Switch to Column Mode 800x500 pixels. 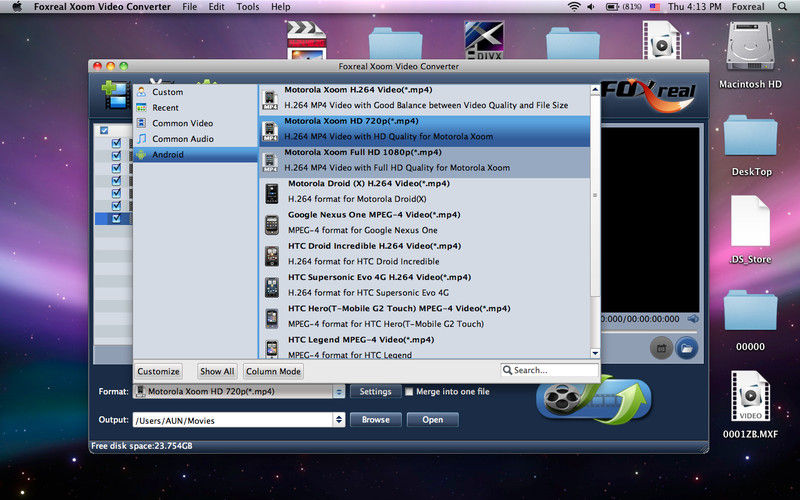273,371
